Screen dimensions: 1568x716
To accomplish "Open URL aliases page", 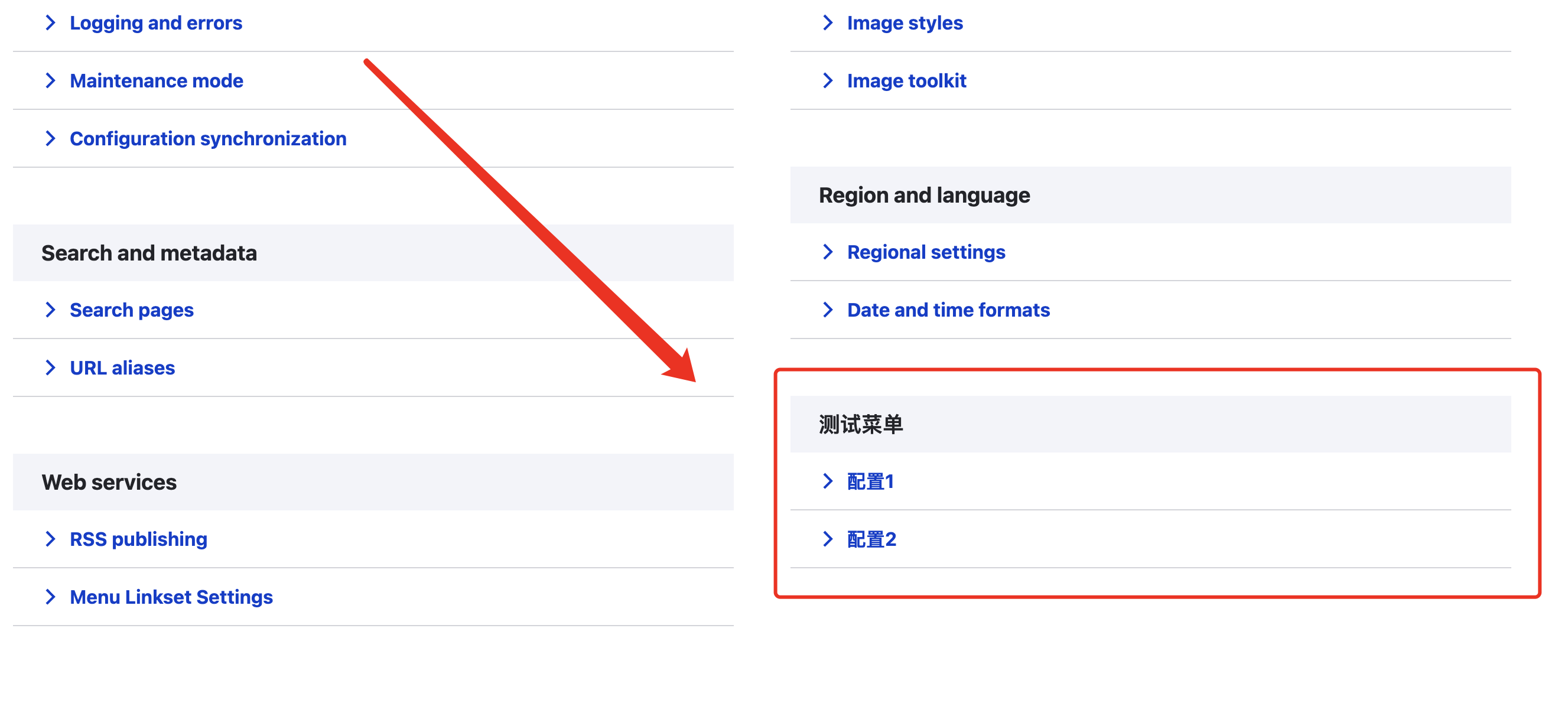I will point(122,369).
